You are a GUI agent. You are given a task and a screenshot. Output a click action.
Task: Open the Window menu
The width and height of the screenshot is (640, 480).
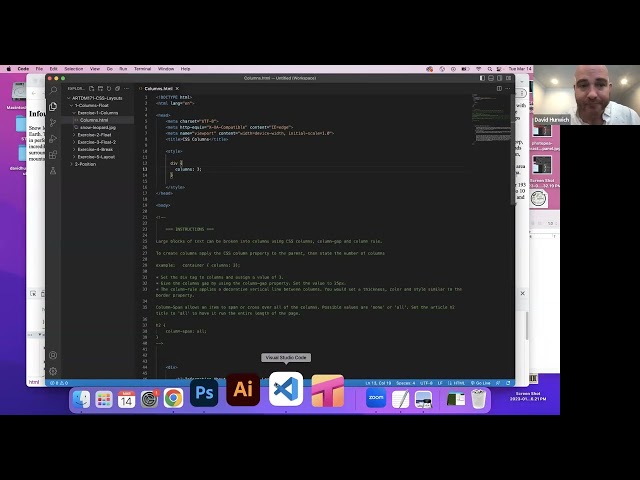166,69
